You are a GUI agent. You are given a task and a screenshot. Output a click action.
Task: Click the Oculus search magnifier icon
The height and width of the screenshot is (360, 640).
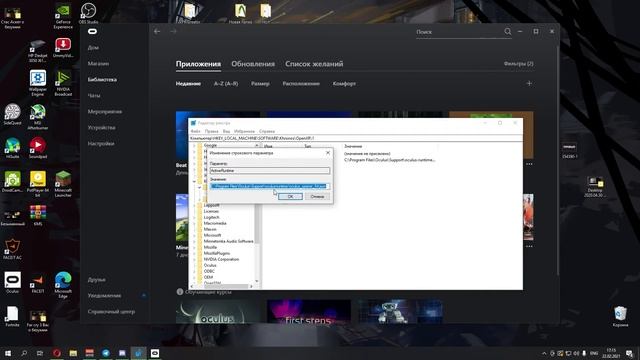point(507,31)
